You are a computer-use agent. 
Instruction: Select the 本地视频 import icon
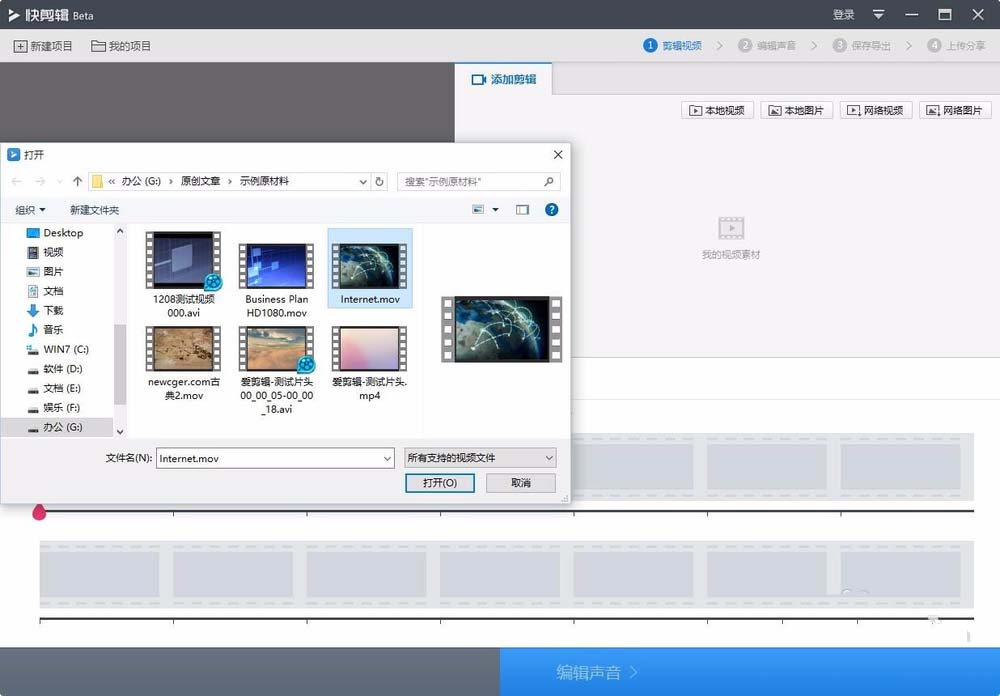pos(716,110)
